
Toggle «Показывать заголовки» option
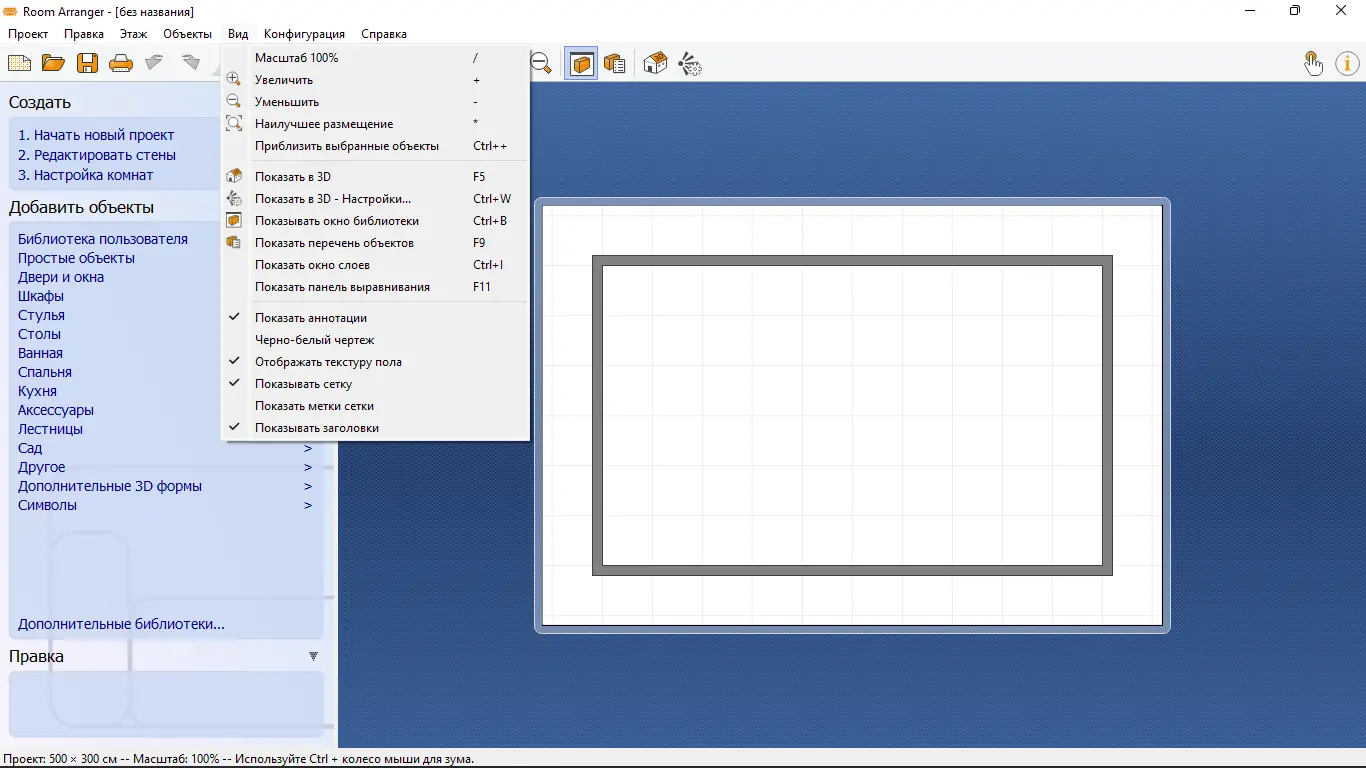375,428
